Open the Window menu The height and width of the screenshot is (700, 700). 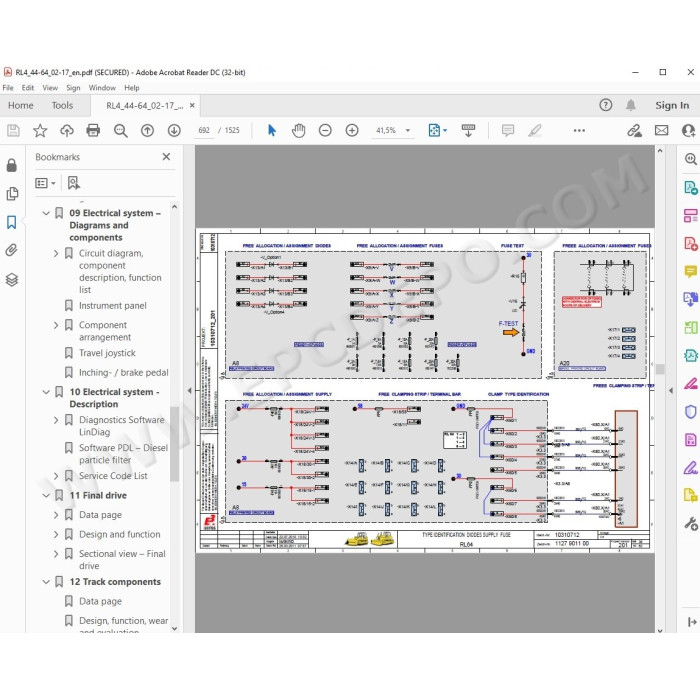click(x=102, y=88)
